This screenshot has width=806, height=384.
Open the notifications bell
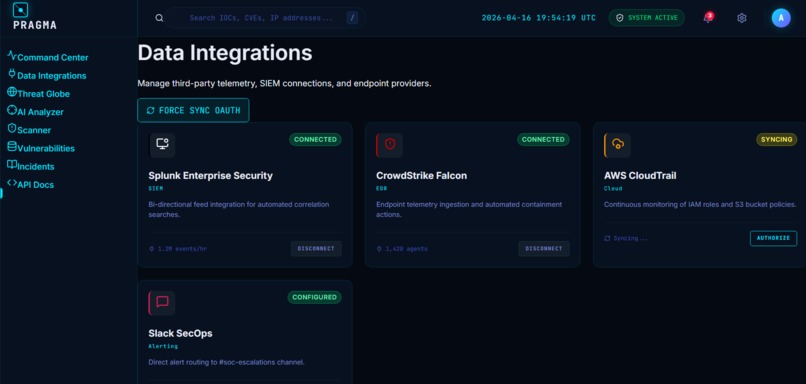pyautogui.click(x=708, y=18)
